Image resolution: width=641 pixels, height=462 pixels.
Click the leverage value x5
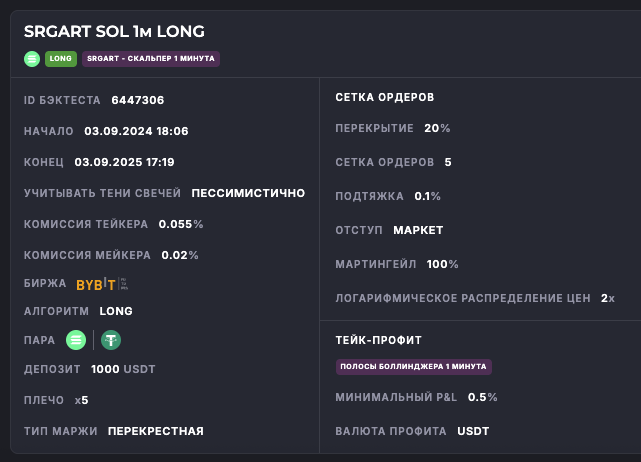click(81, 400)
